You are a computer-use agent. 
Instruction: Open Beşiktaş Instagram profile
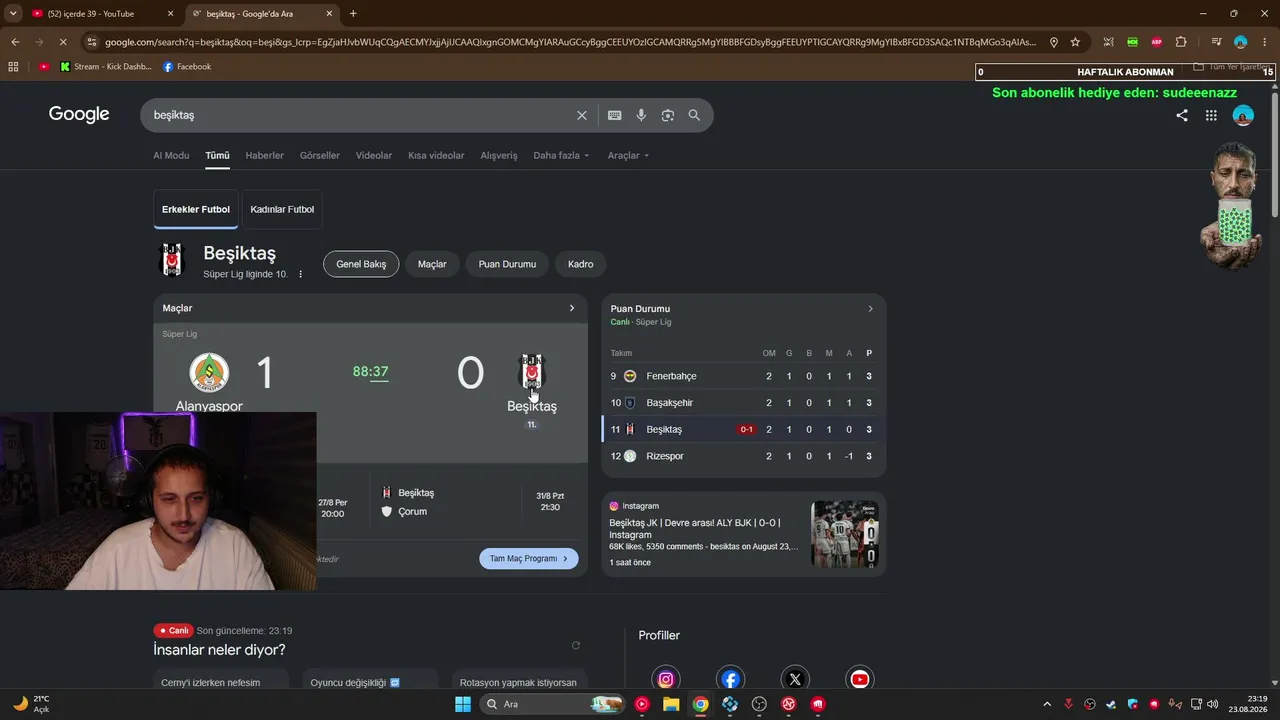click(666, 679)
